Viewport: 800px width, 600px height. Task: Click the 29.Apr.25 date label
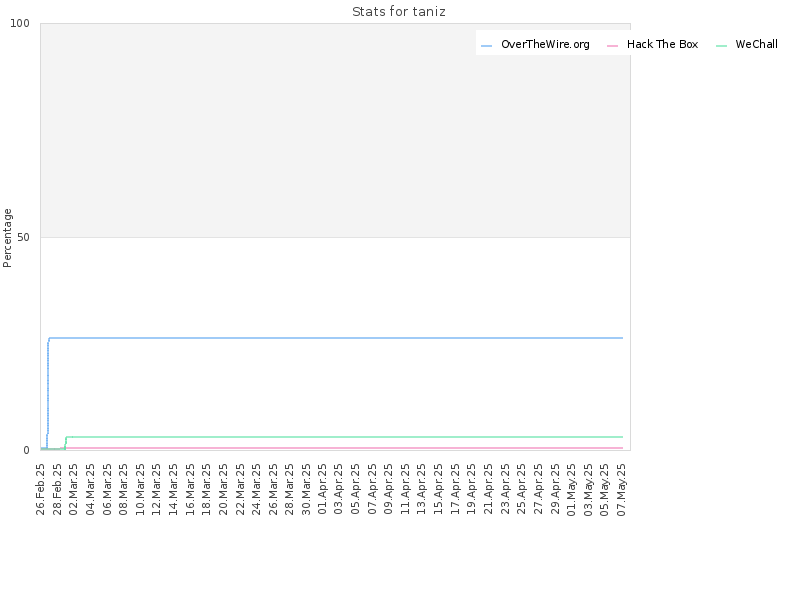(x=555, y=489)
